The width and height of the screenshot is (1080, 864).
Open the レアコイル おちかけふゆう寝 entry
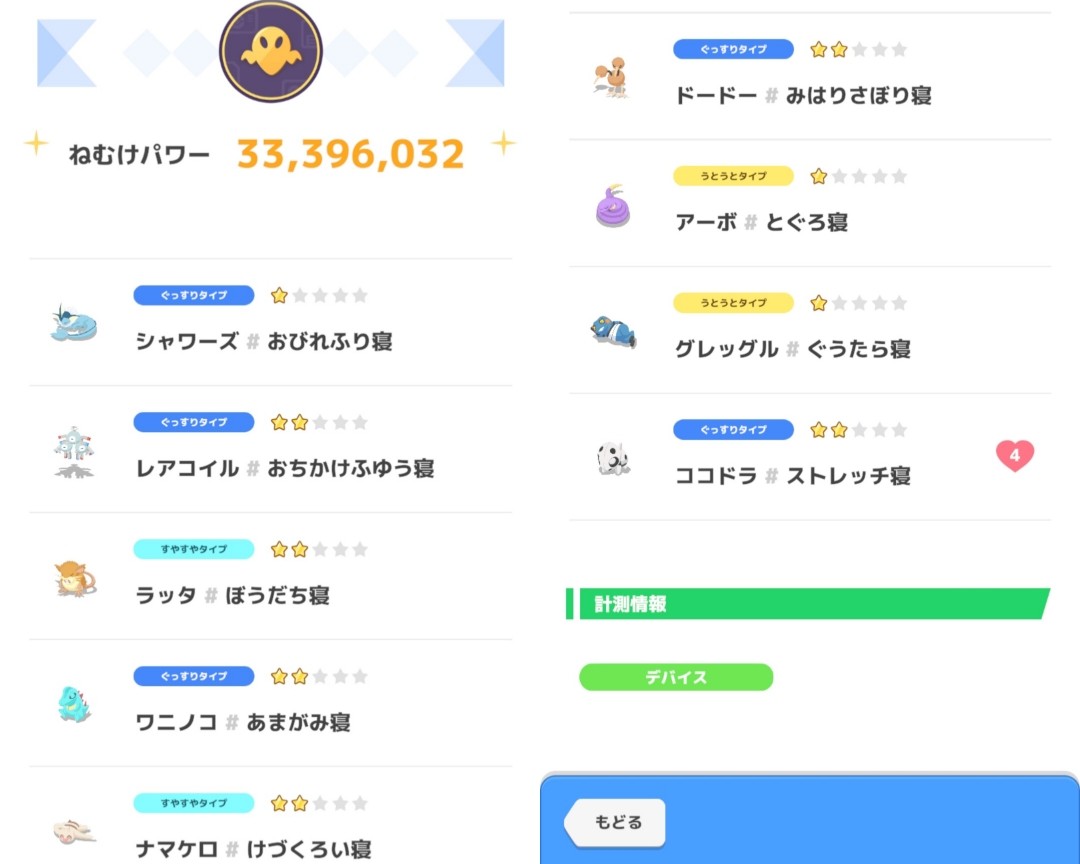click(x=285, y=468)
